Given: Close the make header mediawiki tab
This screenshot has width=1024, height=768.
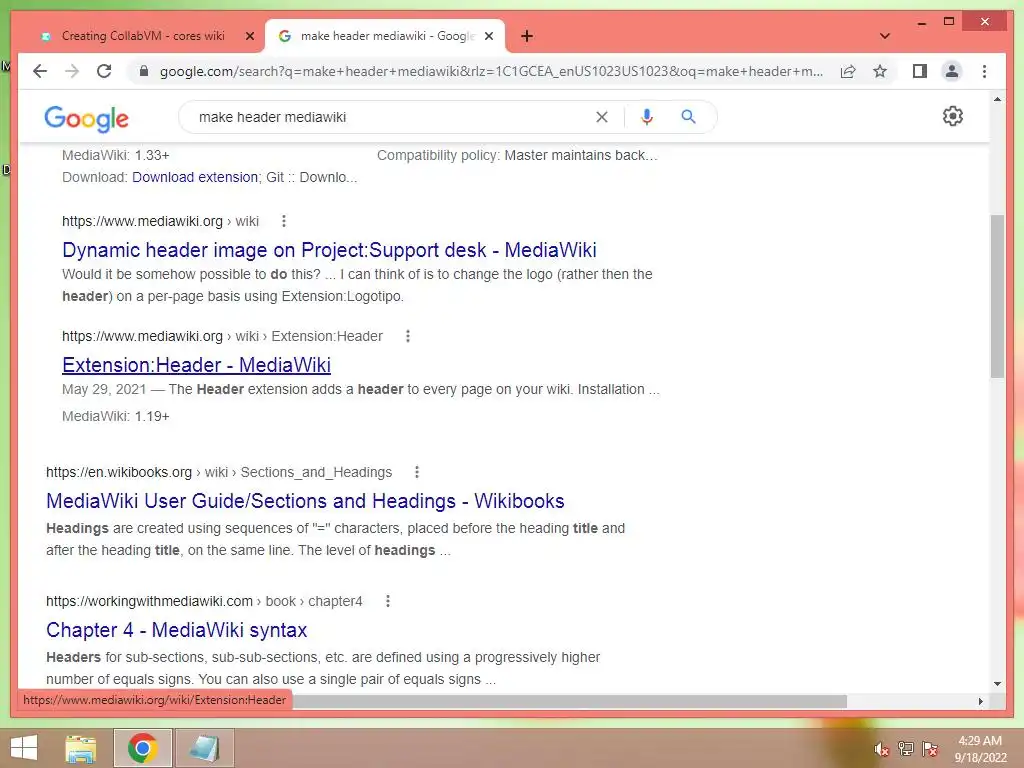Looking at the screenshot, I should tap(488, 37).
